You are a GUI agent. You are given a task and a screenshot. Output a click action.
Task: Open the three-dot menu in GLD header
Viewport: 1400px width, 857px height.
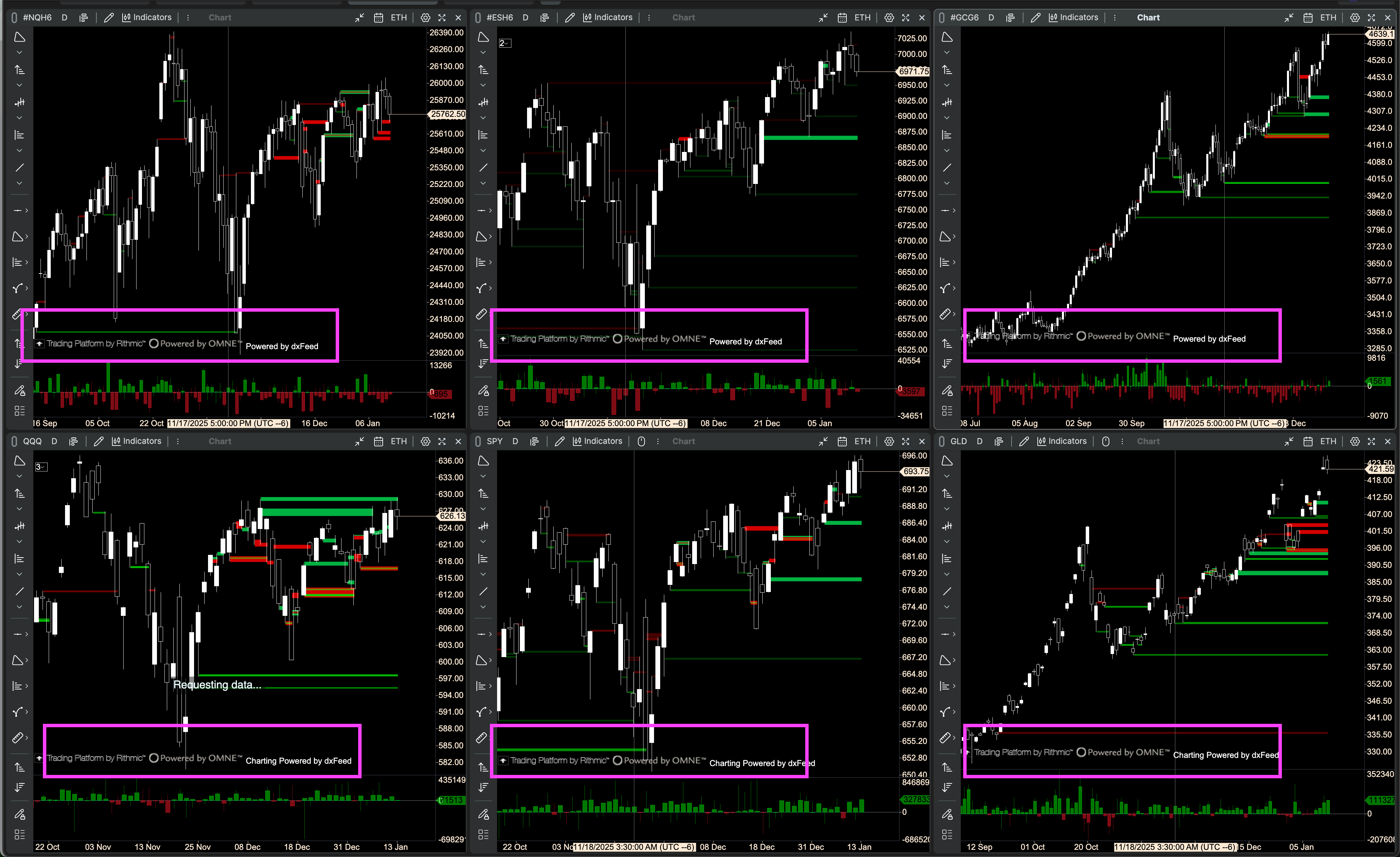1122,441
